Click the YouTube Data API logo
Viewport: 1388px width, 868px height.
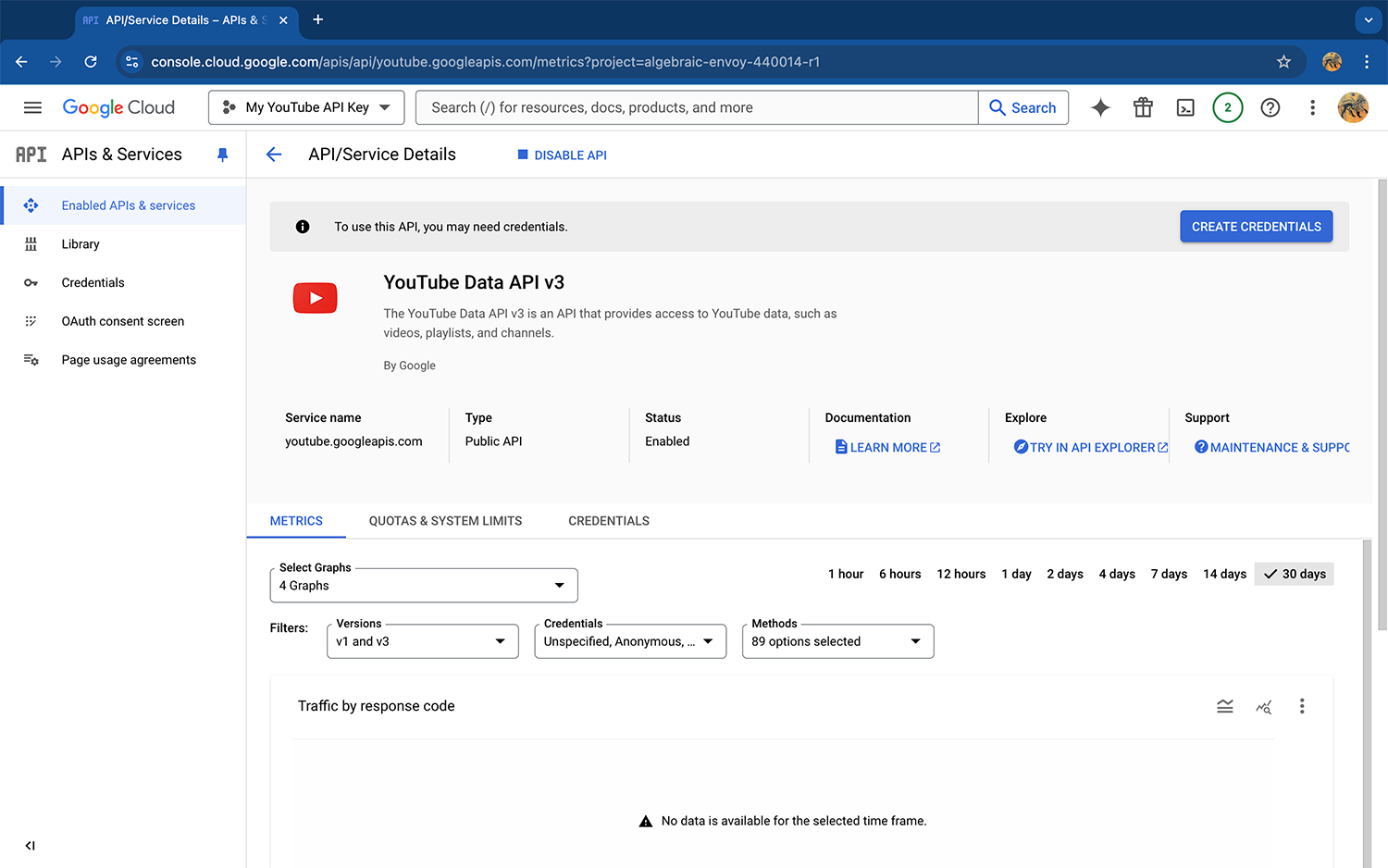(x=315, y=298)
